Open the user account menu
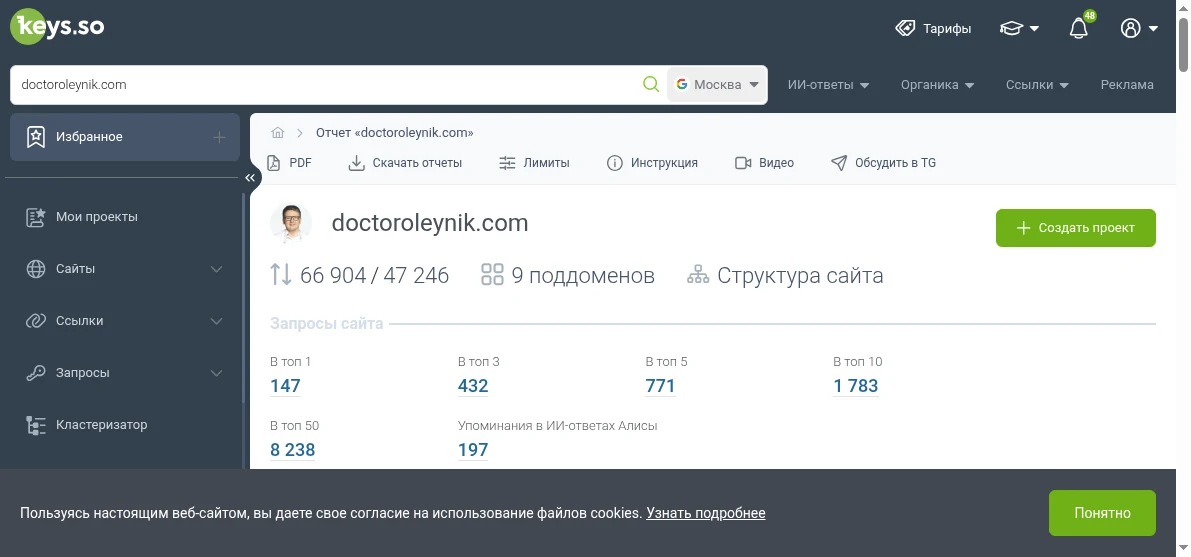 coord(1139,29)
